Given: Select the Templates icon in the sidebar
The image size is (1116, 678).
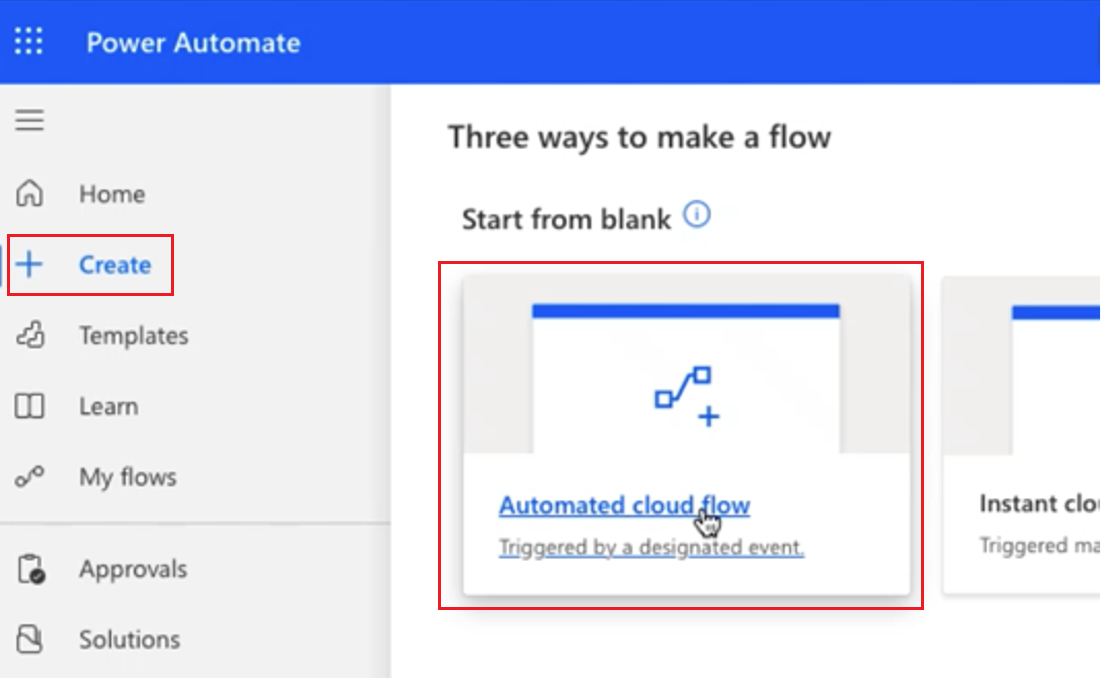Looking at the screenshot, I should point(30,335).
